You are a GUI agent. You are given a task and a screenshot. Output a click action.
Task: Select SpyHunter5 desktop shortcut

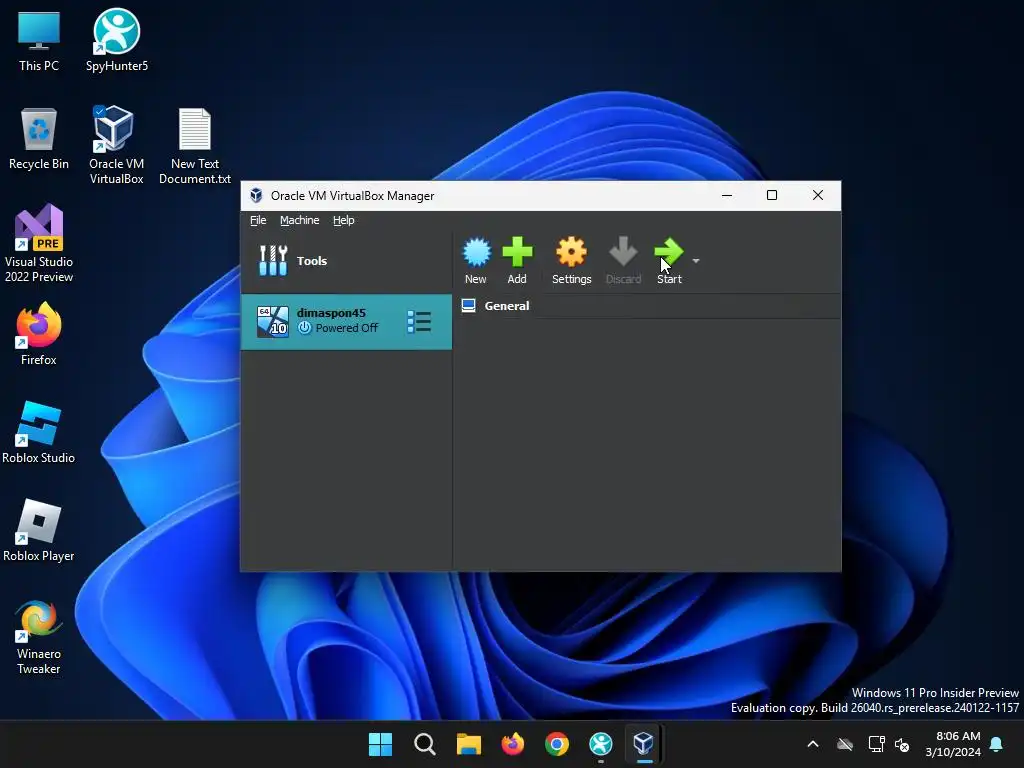pos(117,40)
